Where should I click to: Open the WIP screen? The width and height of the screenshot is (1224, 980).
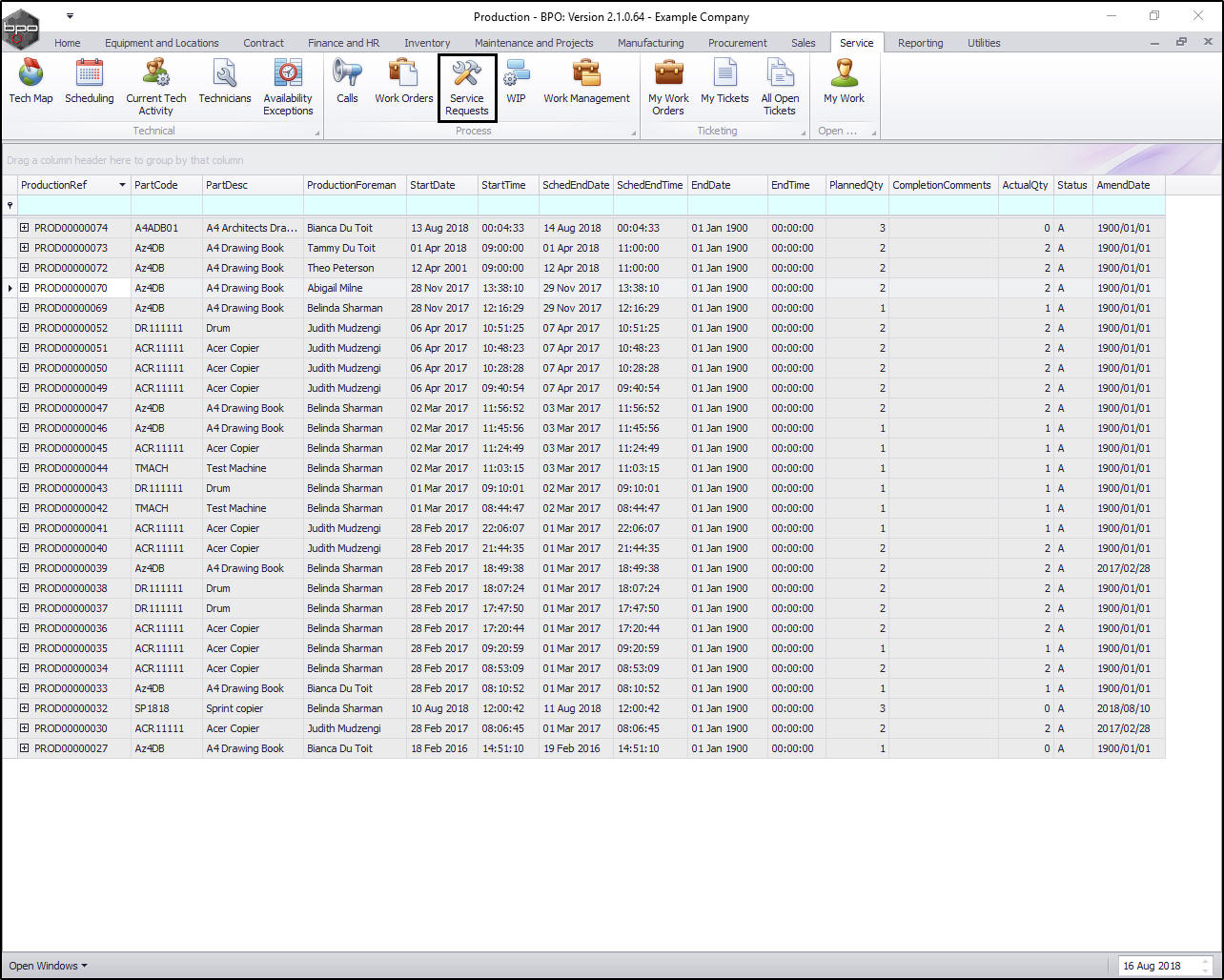[516, 81]
